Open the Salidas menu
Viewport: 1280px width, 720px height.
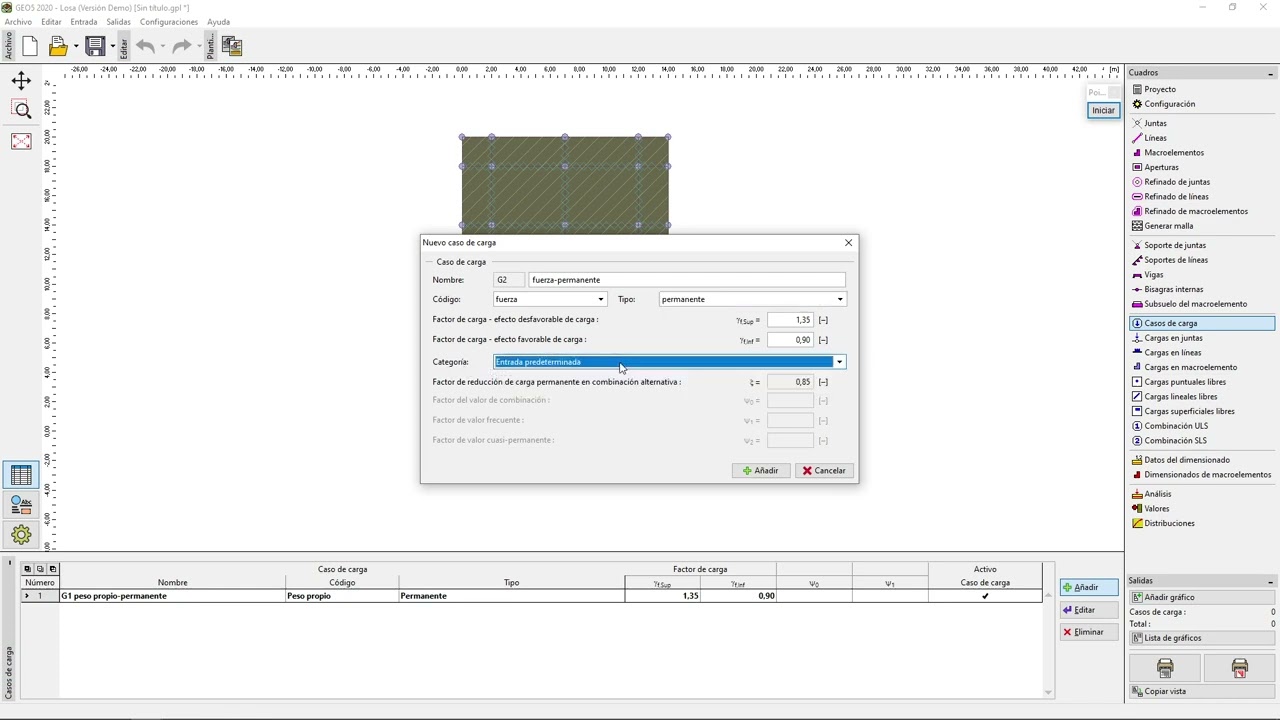(x=118, y=22)
